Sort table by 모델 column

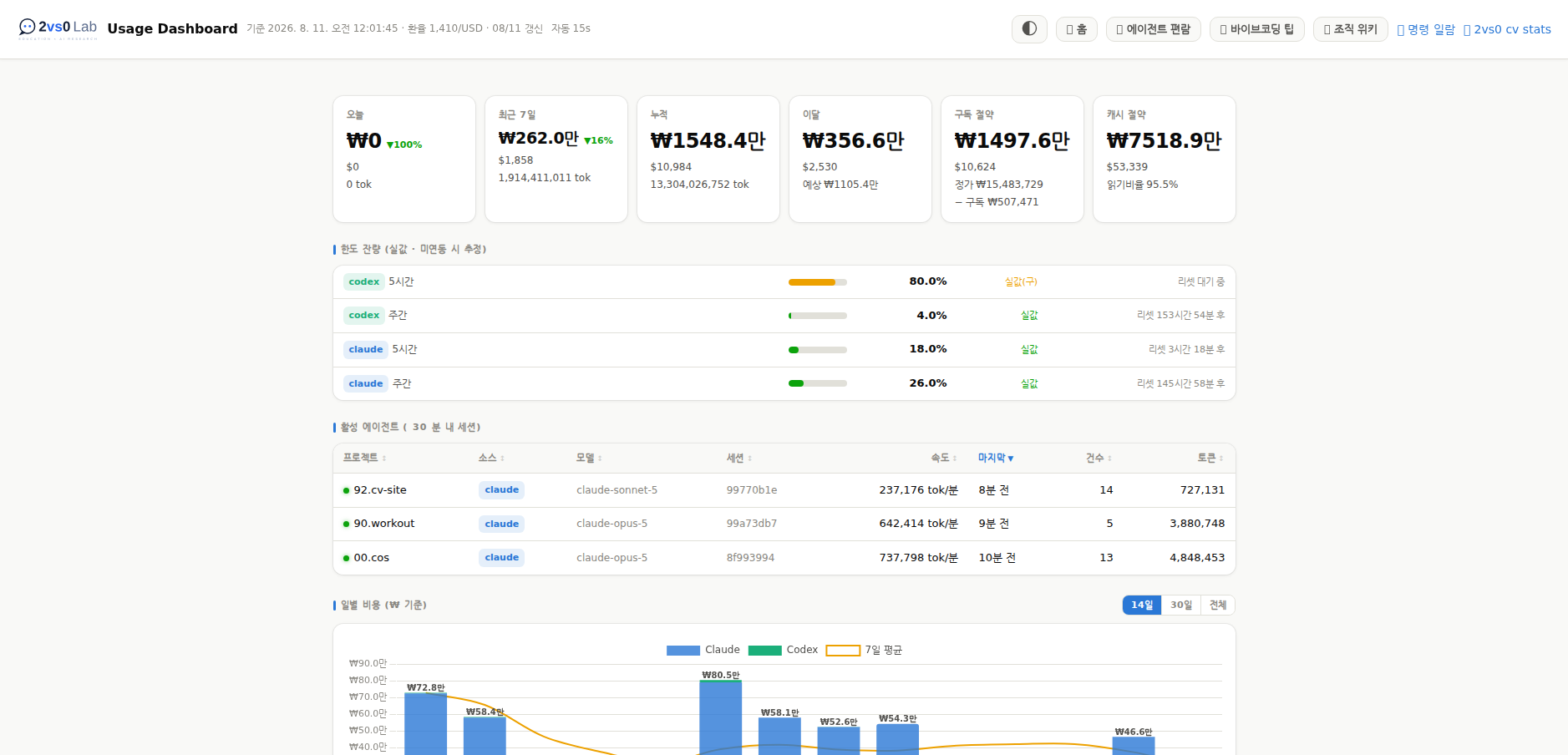[x=589, y=458]
